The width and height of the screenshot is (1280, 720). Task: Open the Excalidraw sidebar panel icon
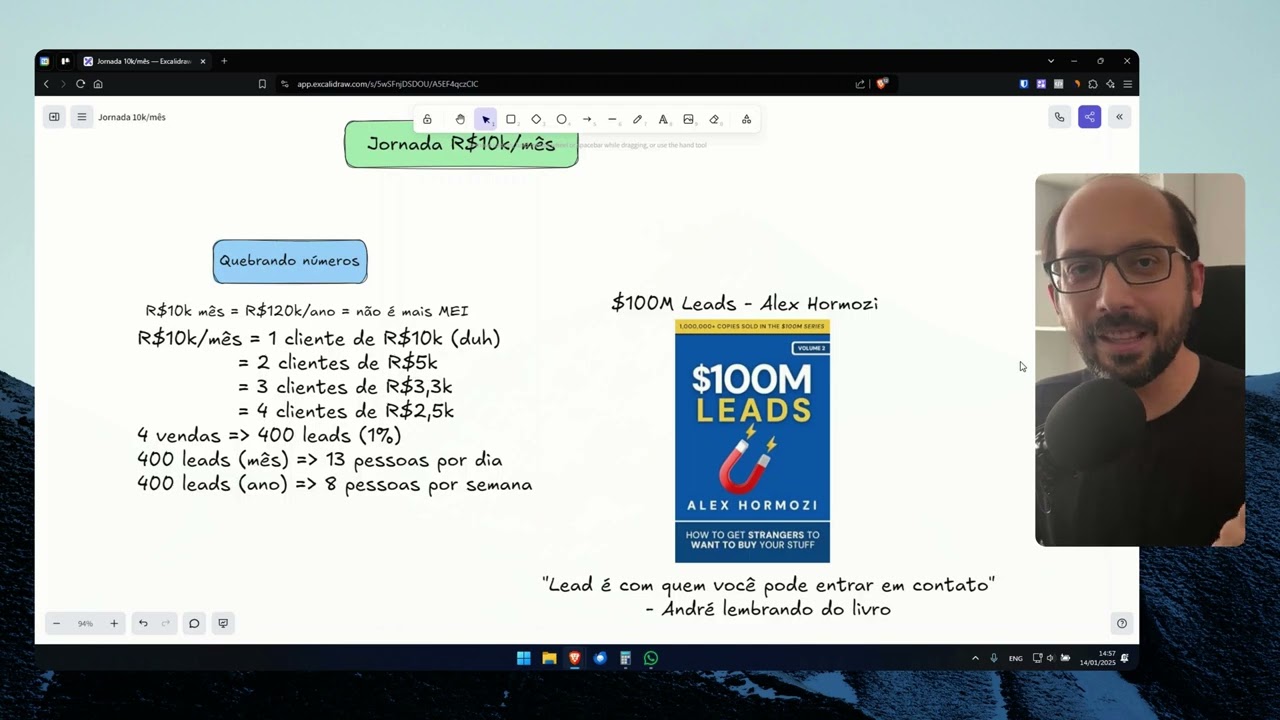click(54, 117)
